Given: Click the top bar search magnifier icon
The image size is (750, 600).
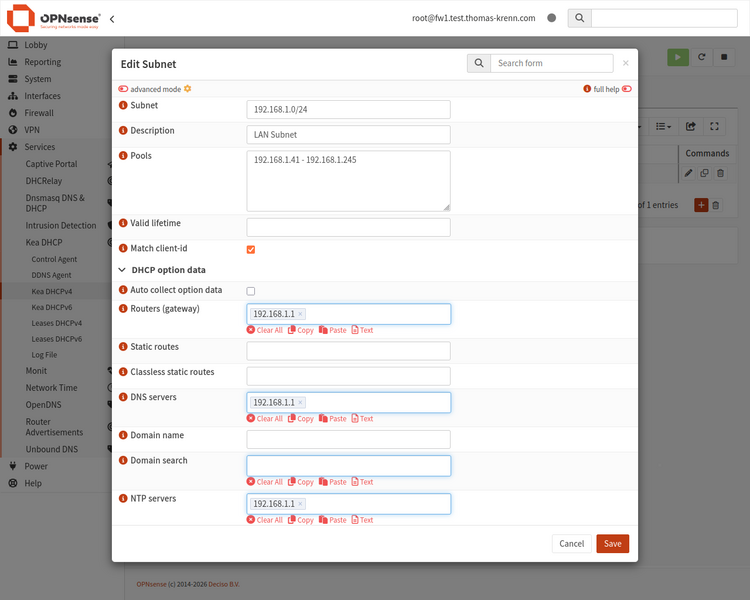Looking at the screenshot, I should click(579, 18).
